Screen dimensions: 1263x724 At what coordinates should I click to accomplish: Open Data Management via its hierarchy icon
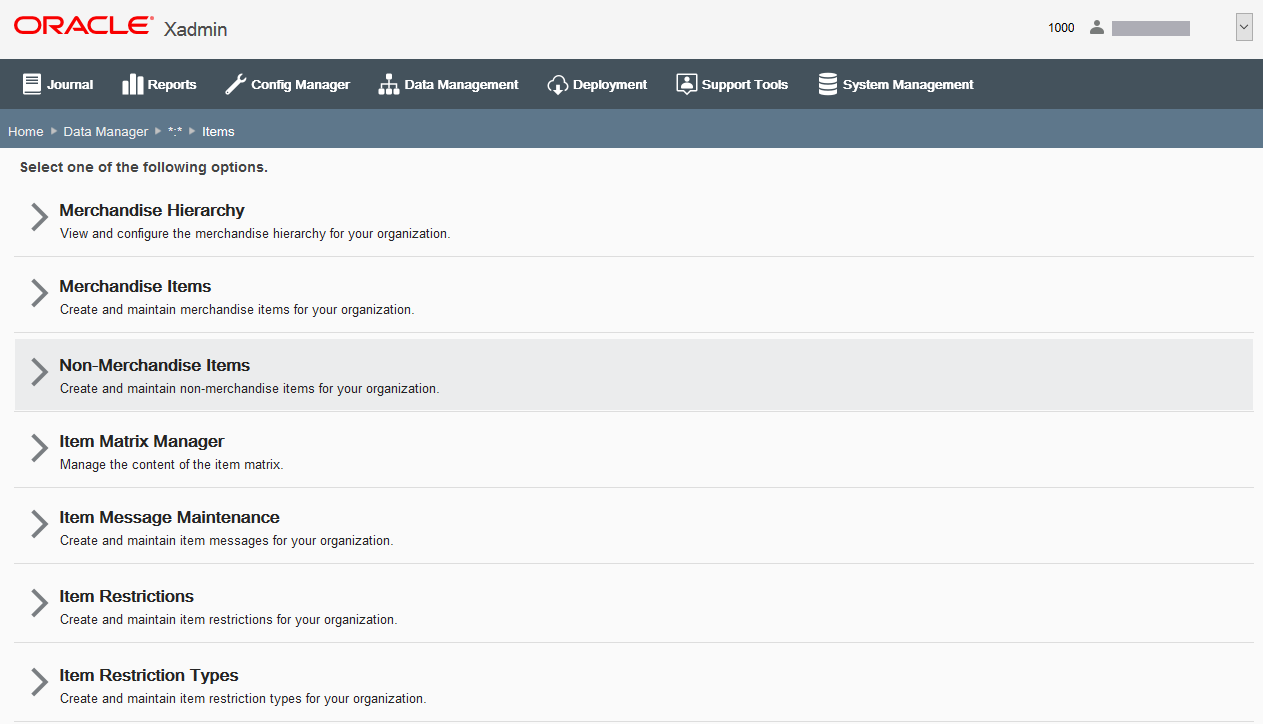tap(387, 84)
